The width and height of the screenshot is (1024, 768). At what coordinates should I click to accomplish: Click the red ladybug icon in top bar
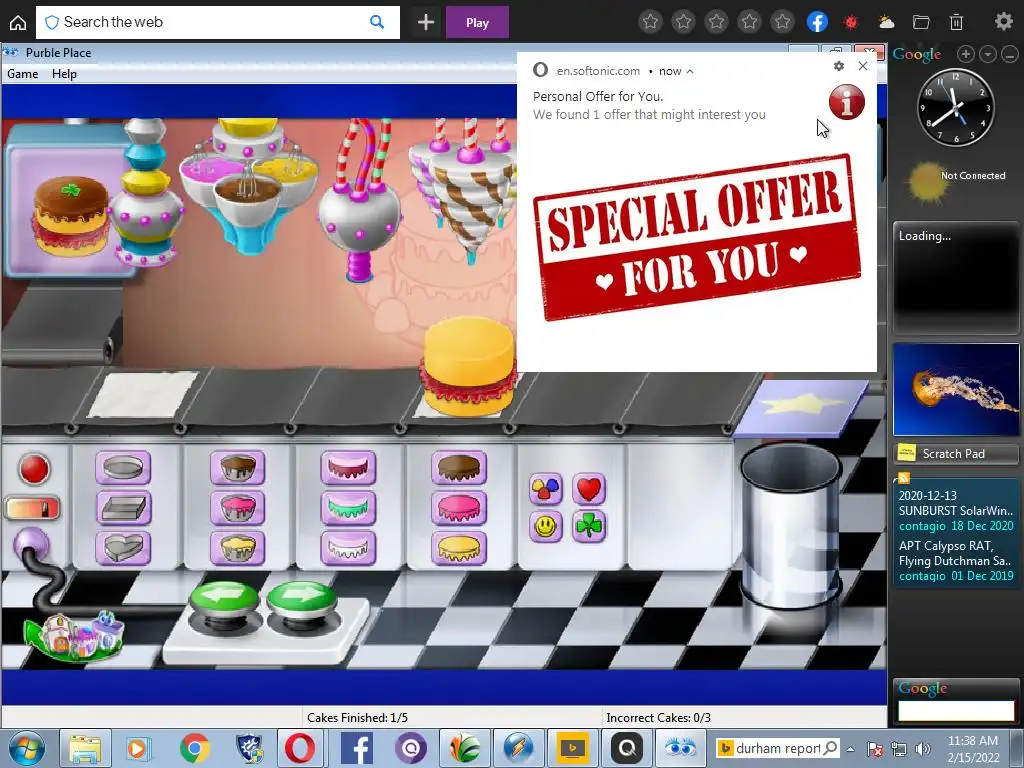pos(851,22)
